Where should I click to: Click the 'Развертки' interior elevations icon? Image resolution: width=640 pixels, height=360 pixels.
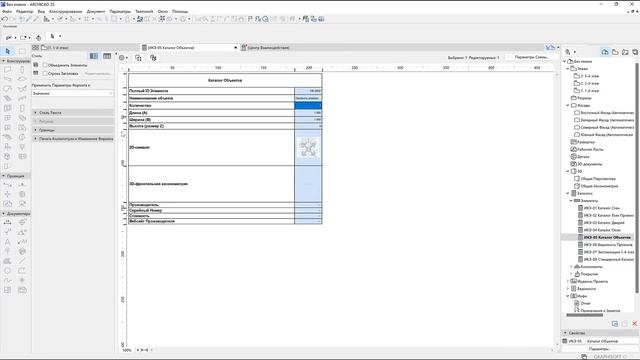(573, 142)
